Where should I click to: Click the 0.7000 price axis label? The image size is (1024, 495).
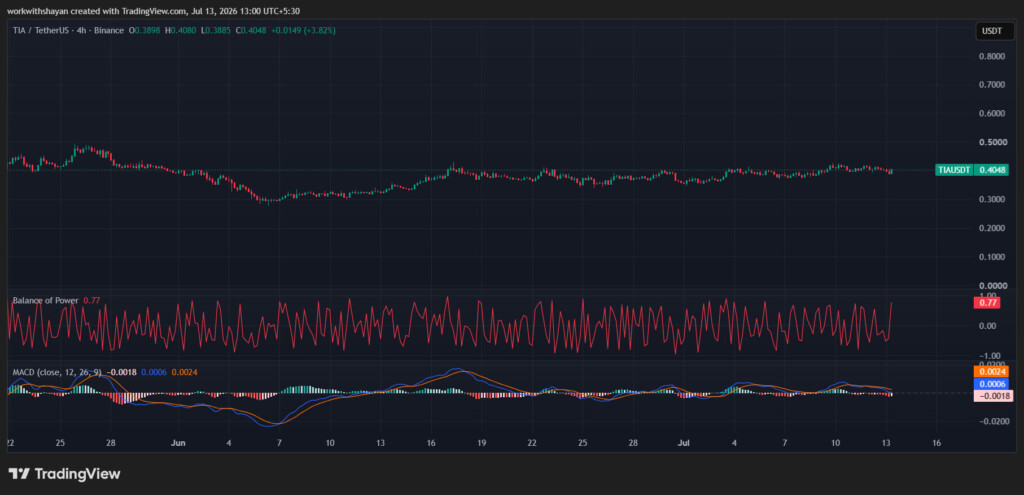pos(991,85)
